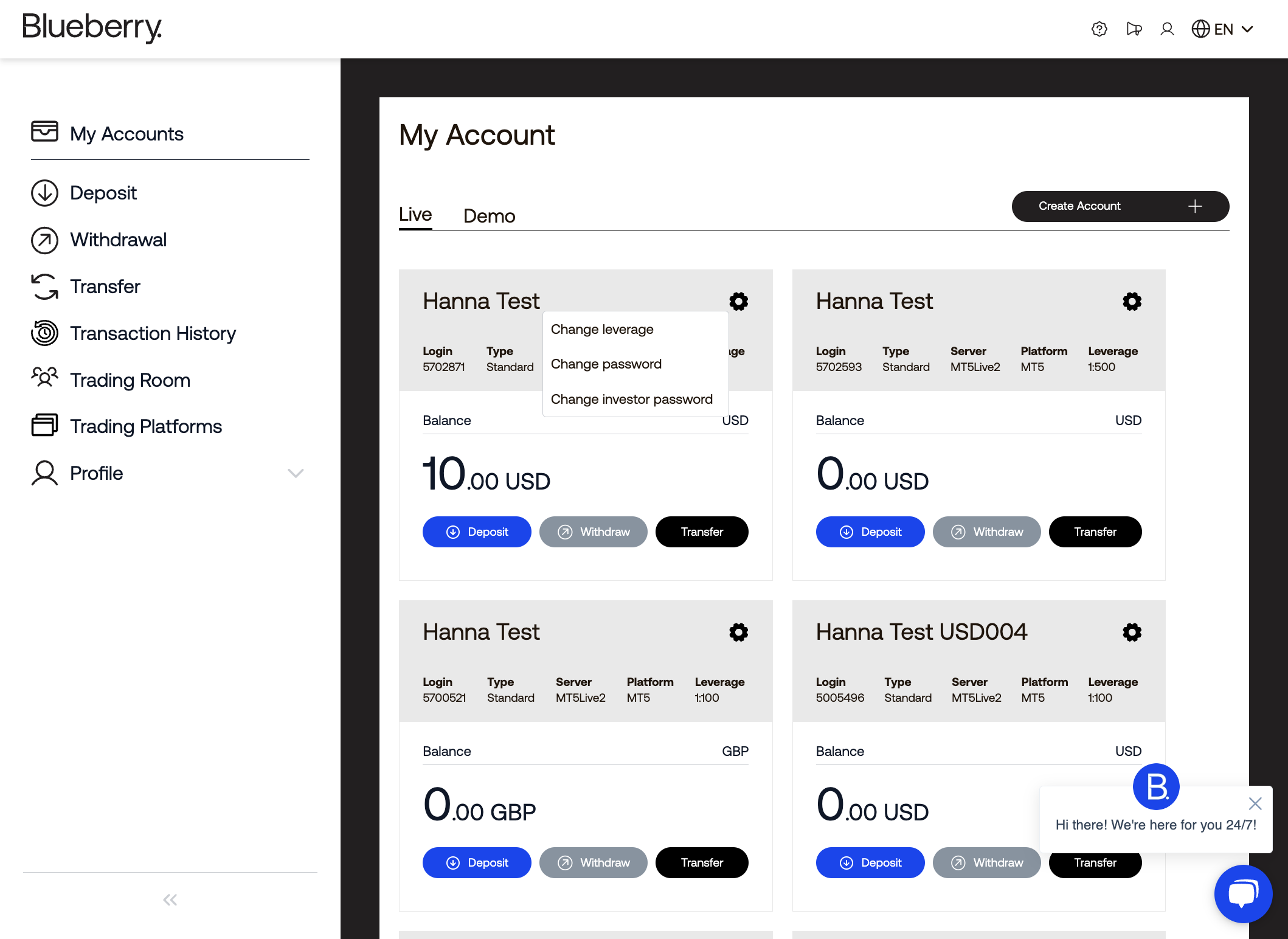Choose Change leverage from the menu
Image resolution: width=1288 pixels, height=939 pixels.
pos(635,329)
